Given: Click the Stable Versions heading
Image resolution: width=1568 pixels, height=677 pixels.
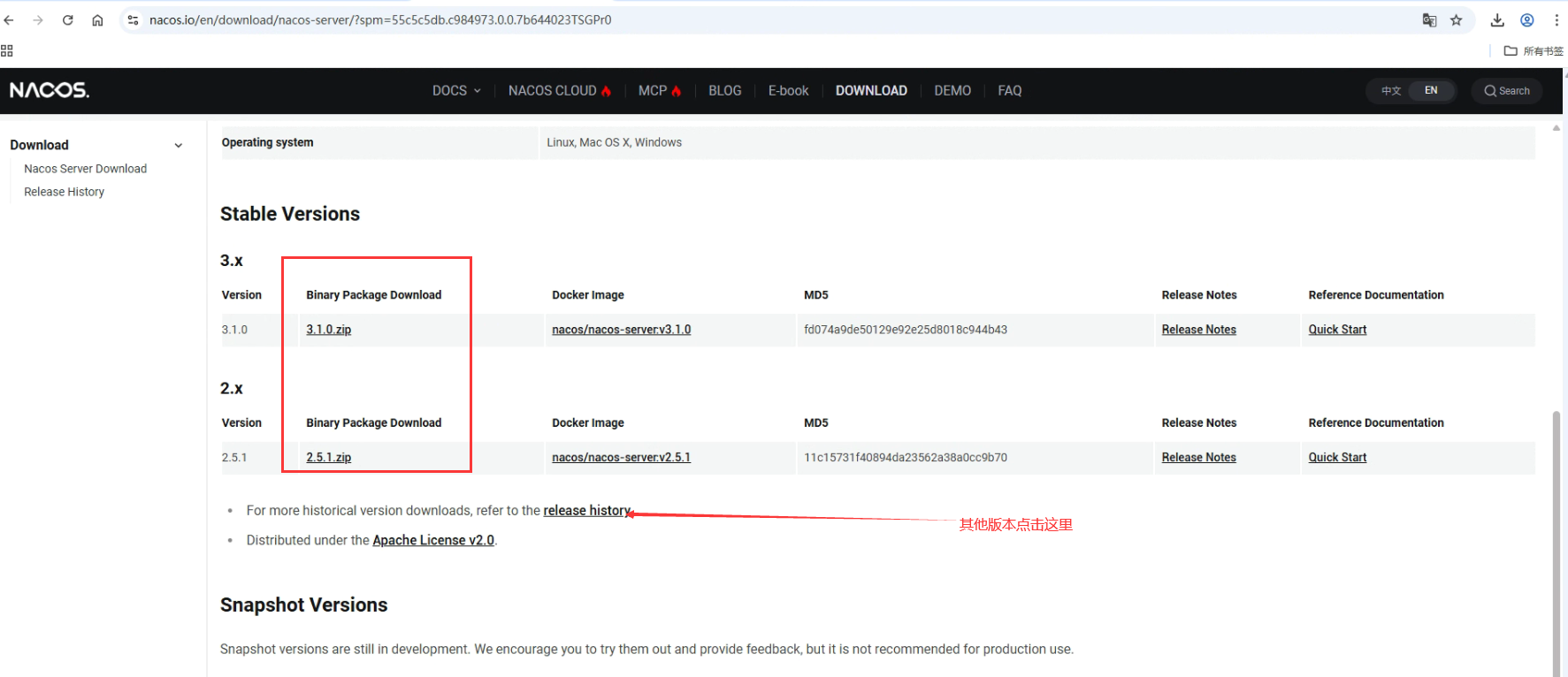Looking at the screenshot, I should pyautogui.click(x=290, y=214).
